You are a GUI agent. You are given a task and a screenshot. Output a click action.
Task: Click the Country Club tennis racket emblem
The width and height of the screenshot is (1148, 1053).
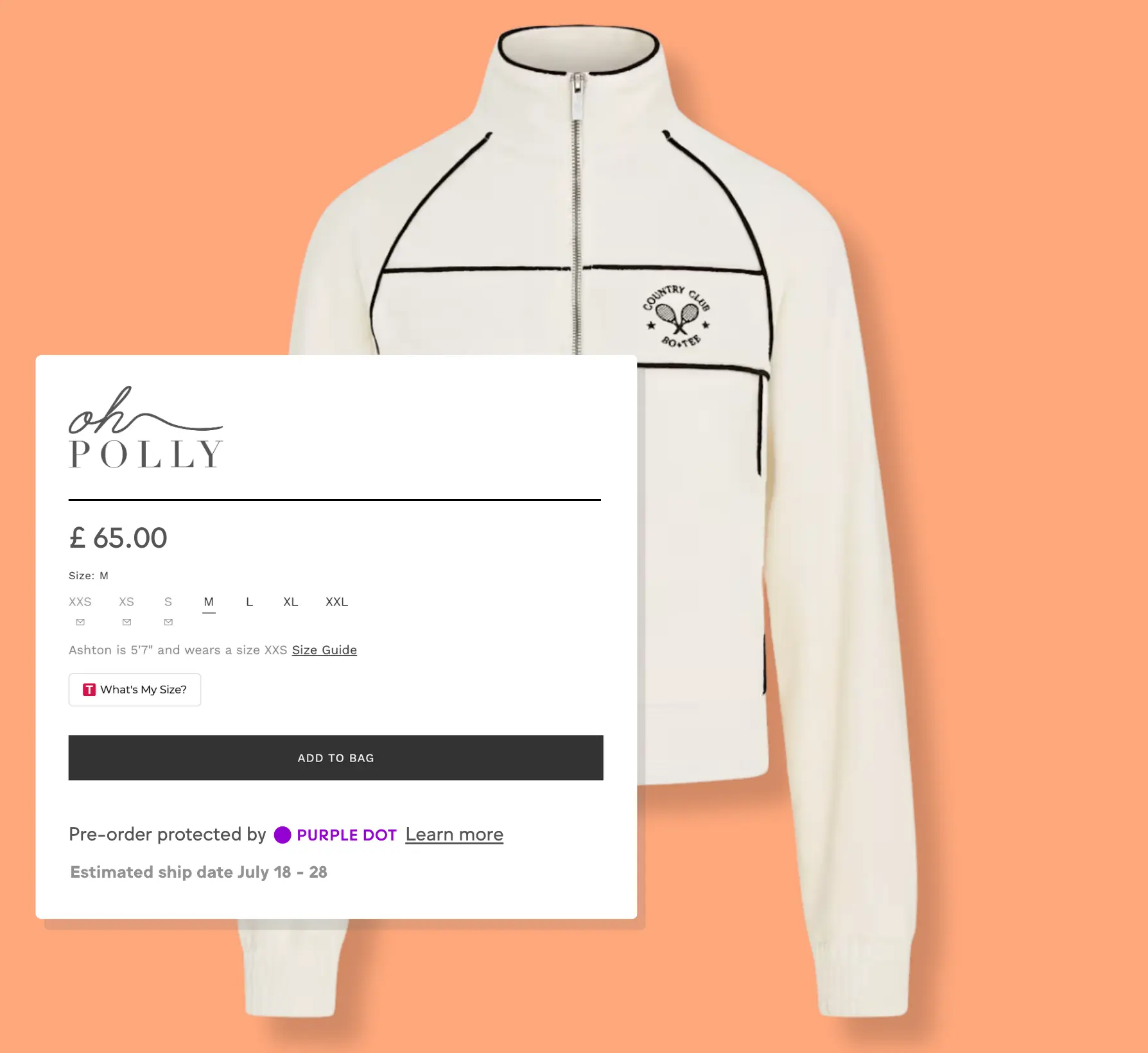[x=677, y=317]
